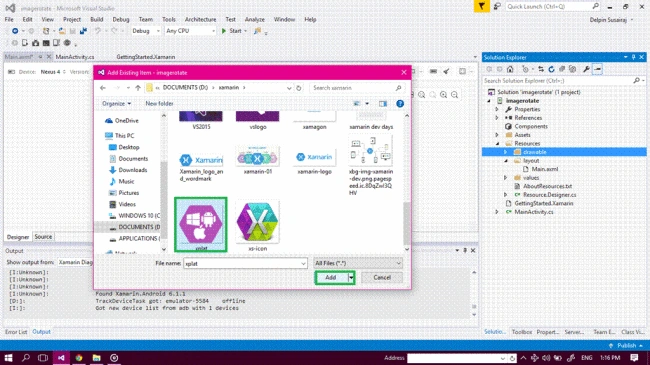Switch to Source view tab

point(43,236)
